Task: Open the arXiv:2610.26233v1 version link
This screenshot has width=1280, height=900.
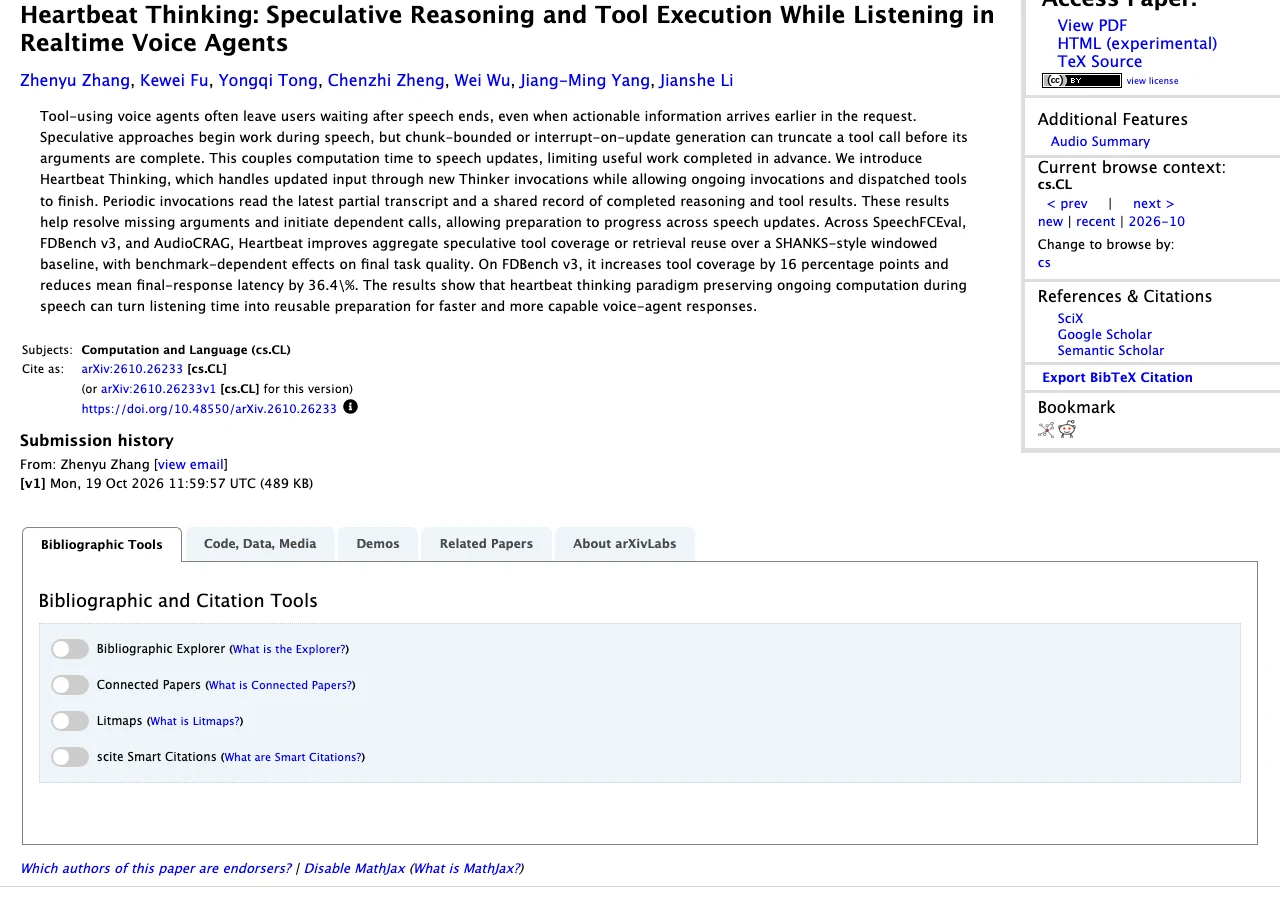Action: click(x=158, y=389)
